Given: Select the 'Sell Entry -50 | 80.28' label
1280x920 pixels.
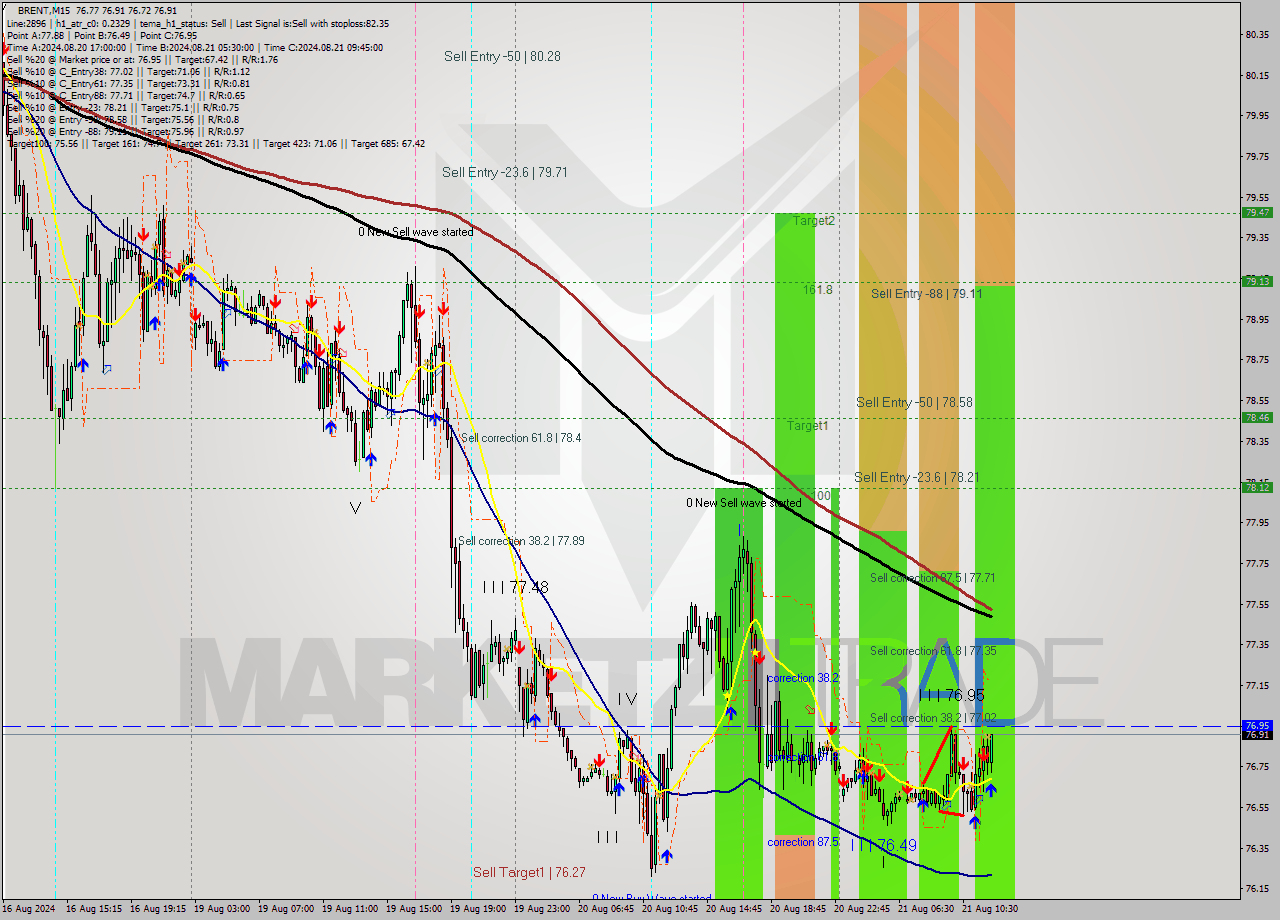Looking at the screenshot, I should click(502, 57).
